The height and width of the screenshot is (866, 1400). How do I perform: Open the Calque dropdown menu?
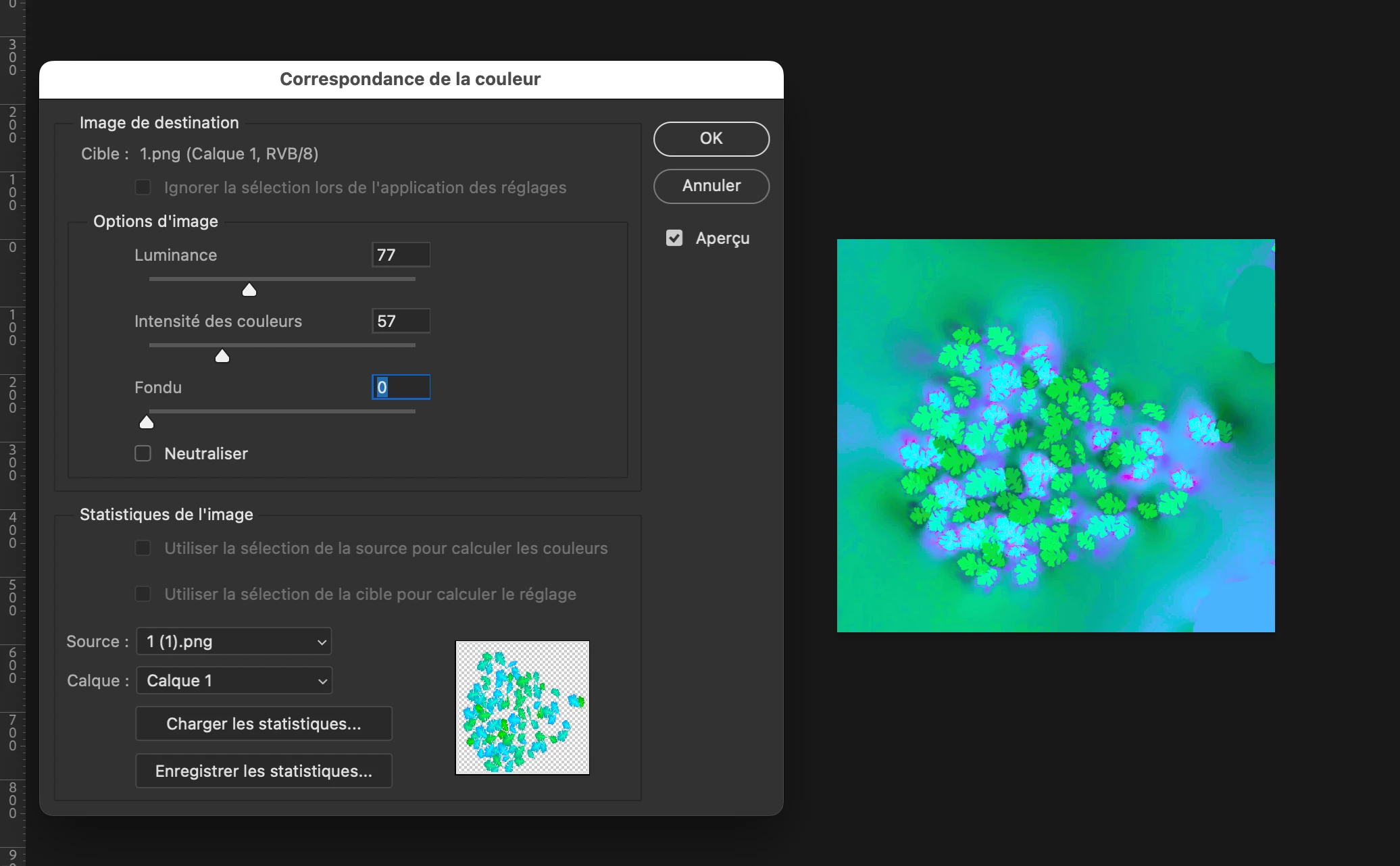[234, 680]
